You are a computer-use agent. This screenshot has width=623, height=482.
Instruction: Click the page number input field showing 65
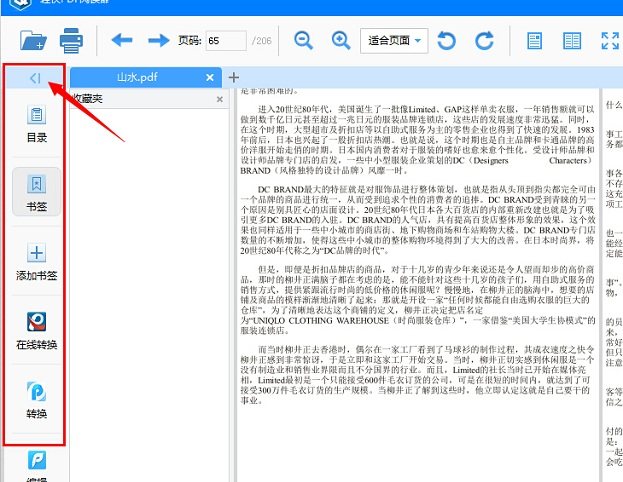point(226,41)
